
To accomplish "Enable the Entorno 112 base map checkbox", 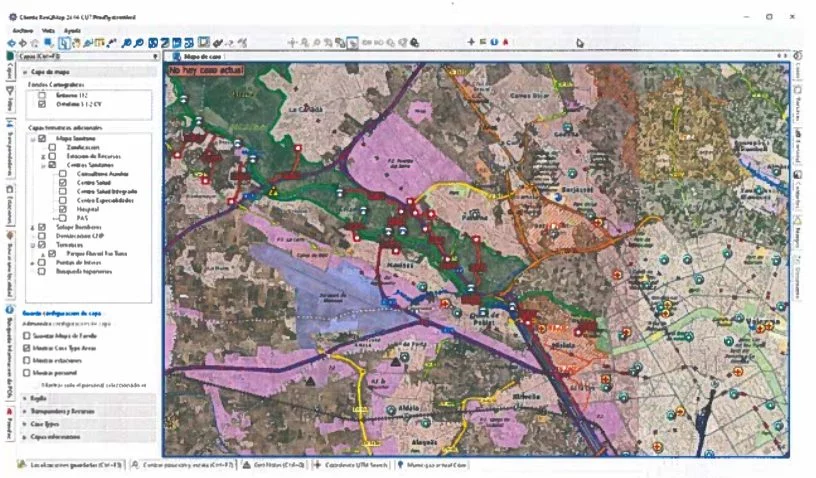I will coord(41,95).
